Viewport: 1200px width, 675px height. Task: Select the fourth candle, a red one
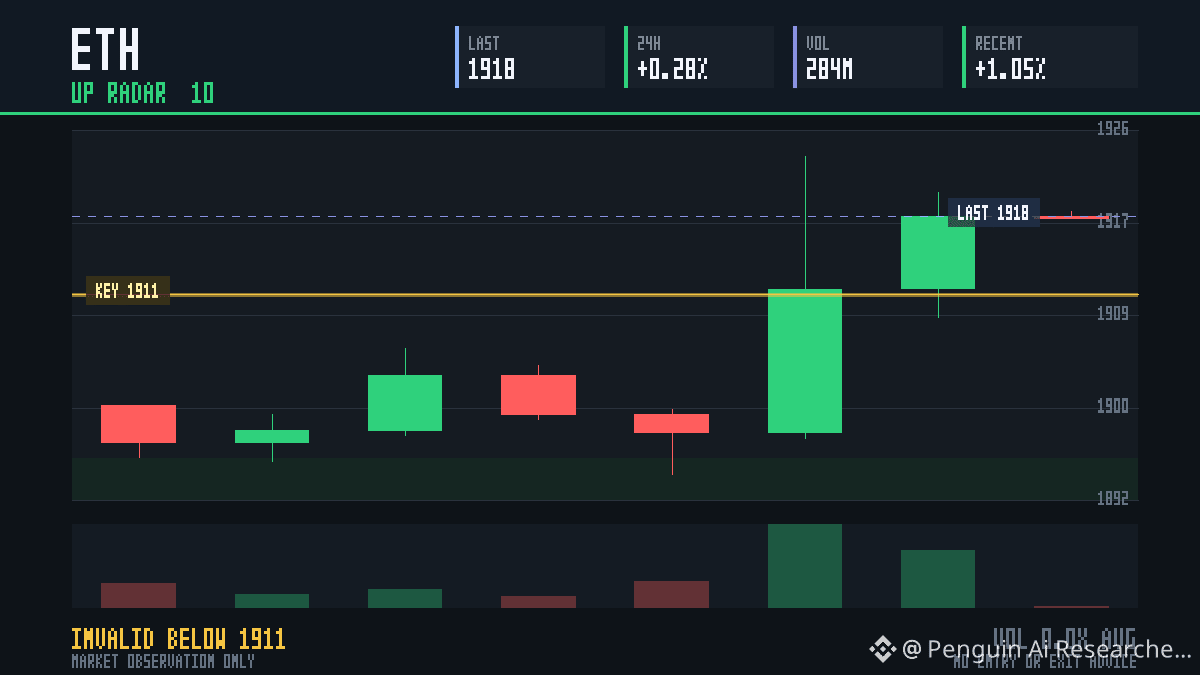coord(538,395)
